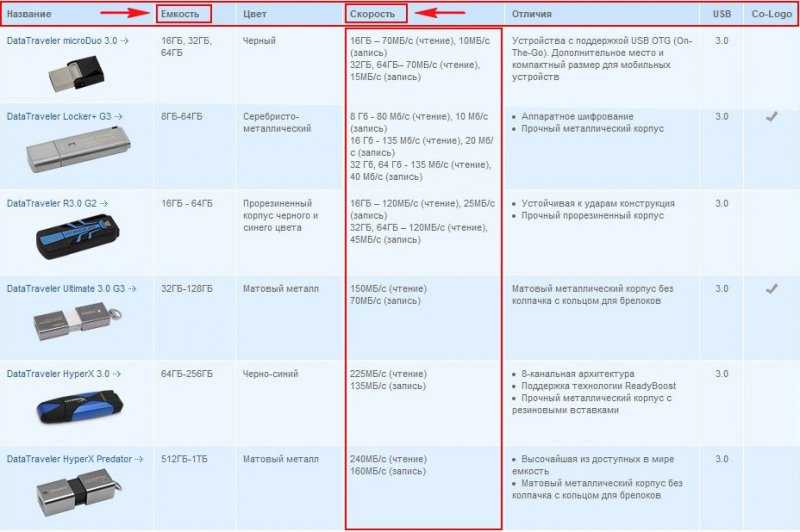
Task: Click the Емкость column header
Action: 180,14
